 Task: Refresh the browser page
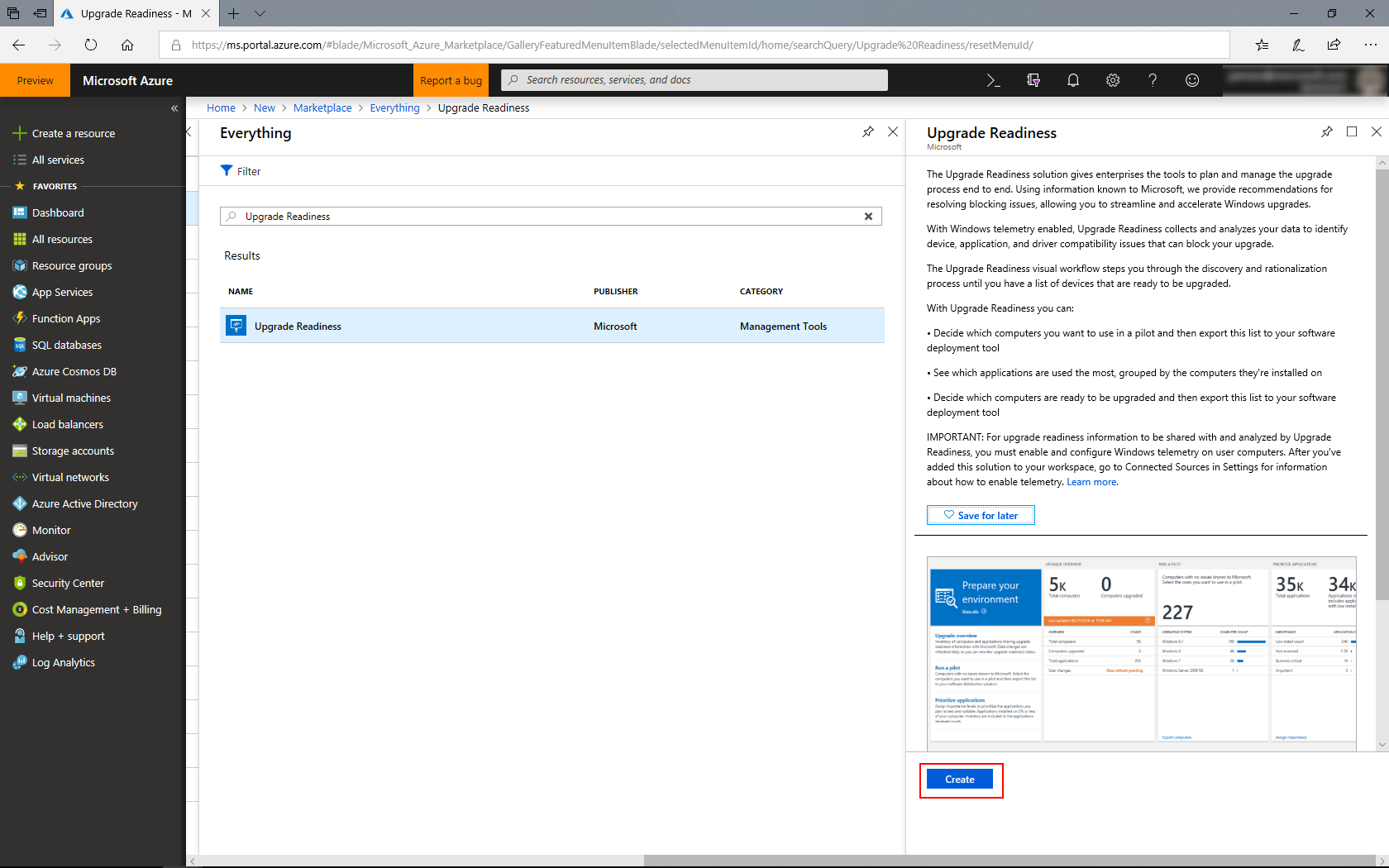pos(91,45)
